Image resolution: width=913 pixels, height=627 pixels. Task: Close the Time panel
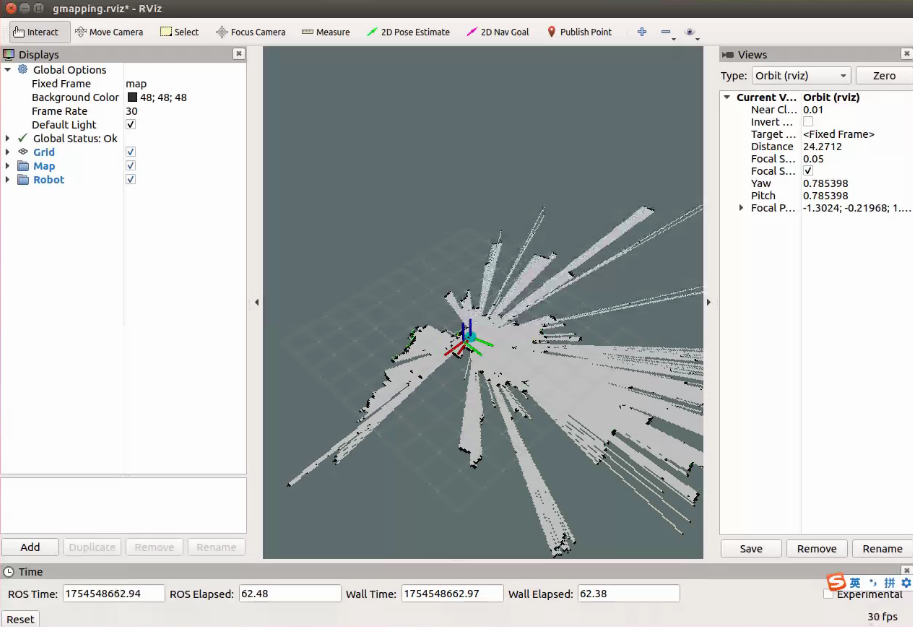[x=907, y=570]
